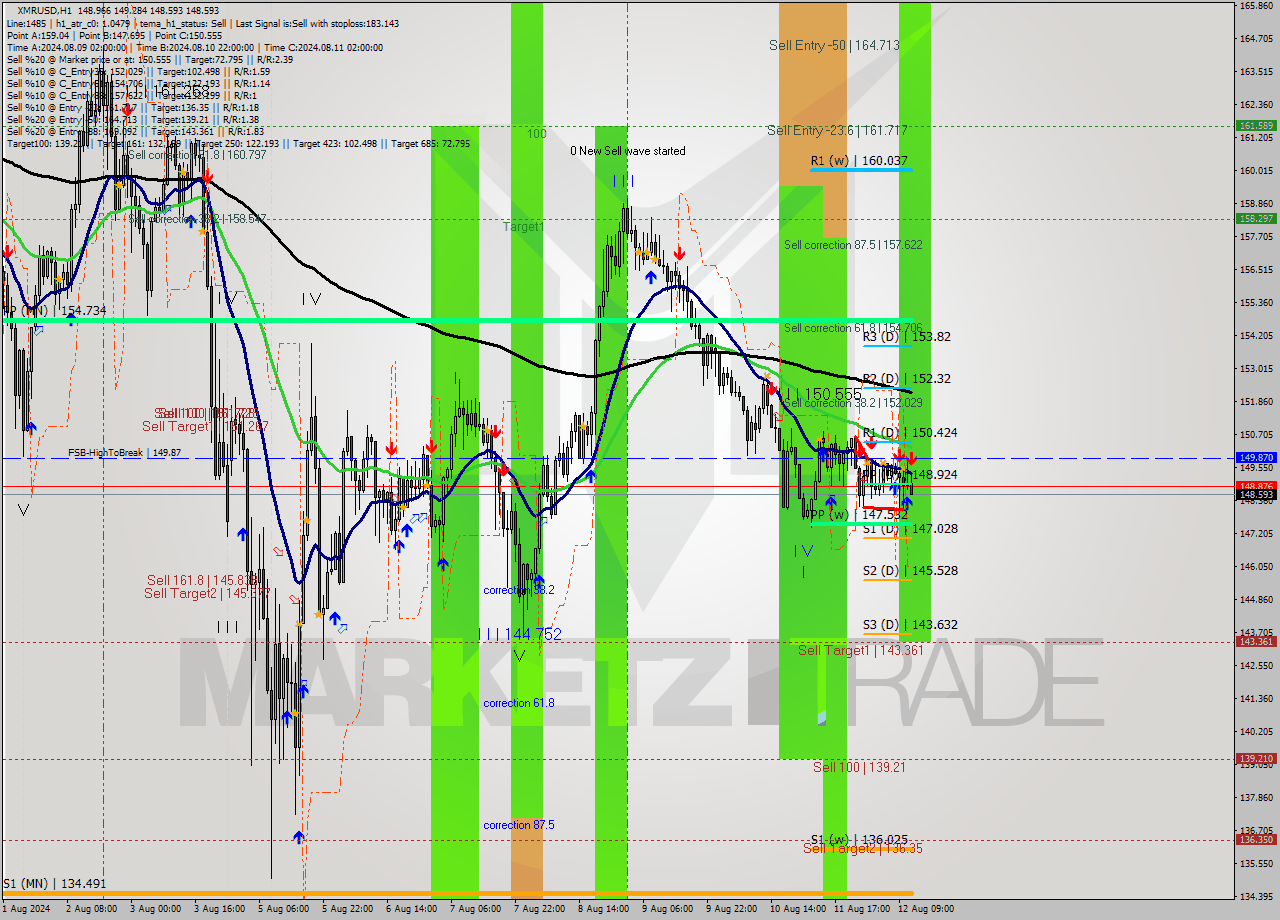Click the red 139.210 price tag on axis
Viewport: 1280px width, 920px height.
coord(1256,759)
